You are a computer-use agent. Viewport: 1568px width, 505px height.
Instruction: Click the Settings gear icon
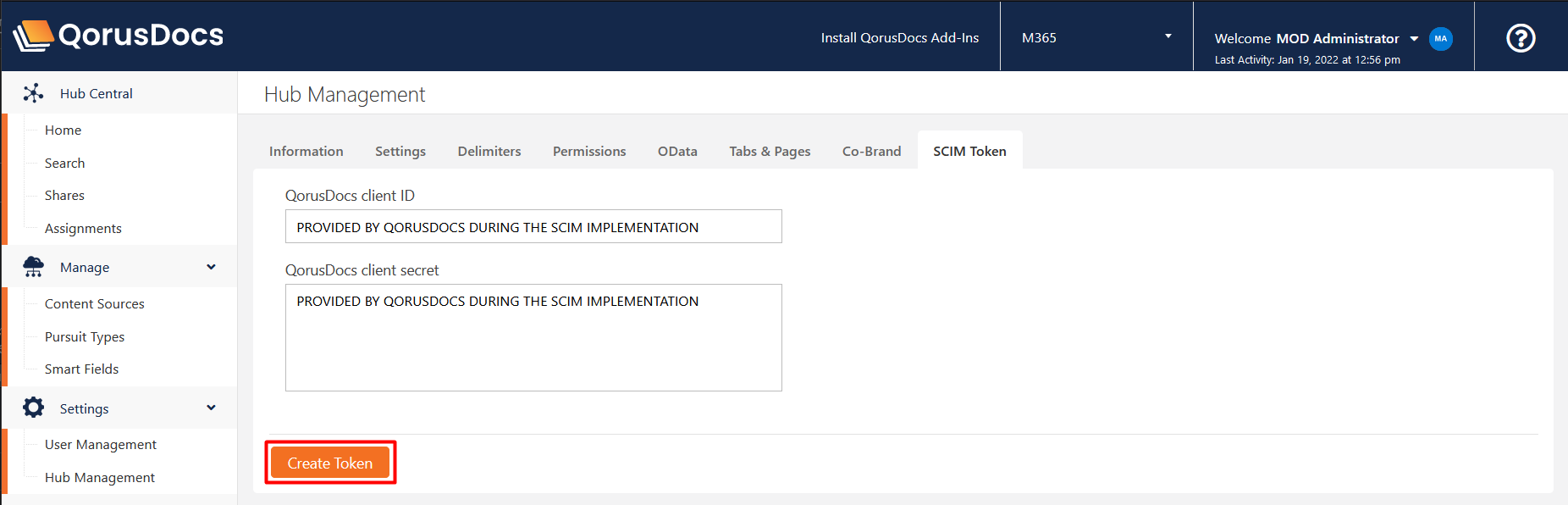[x=33, y=408]
